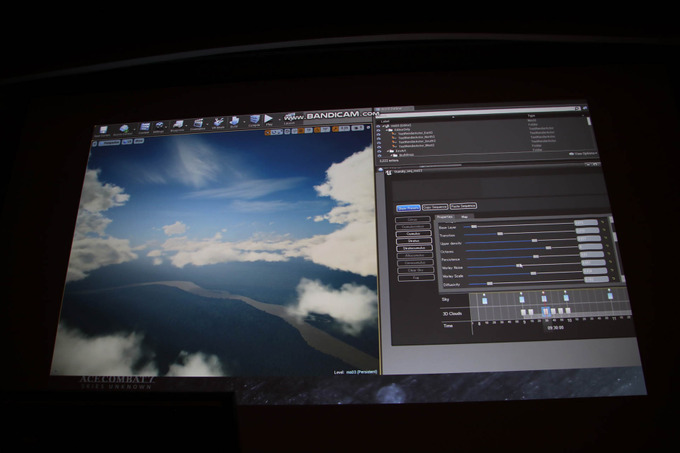The height and width of the screenshot is (453, 680).
Task: Click the Octaves slider handle
Action: tap(548, 248)
